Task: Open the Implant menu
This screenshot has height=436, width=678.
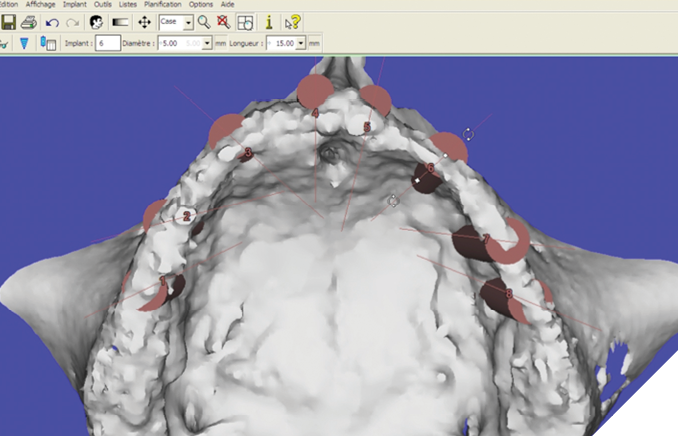Action: (75, 4)
